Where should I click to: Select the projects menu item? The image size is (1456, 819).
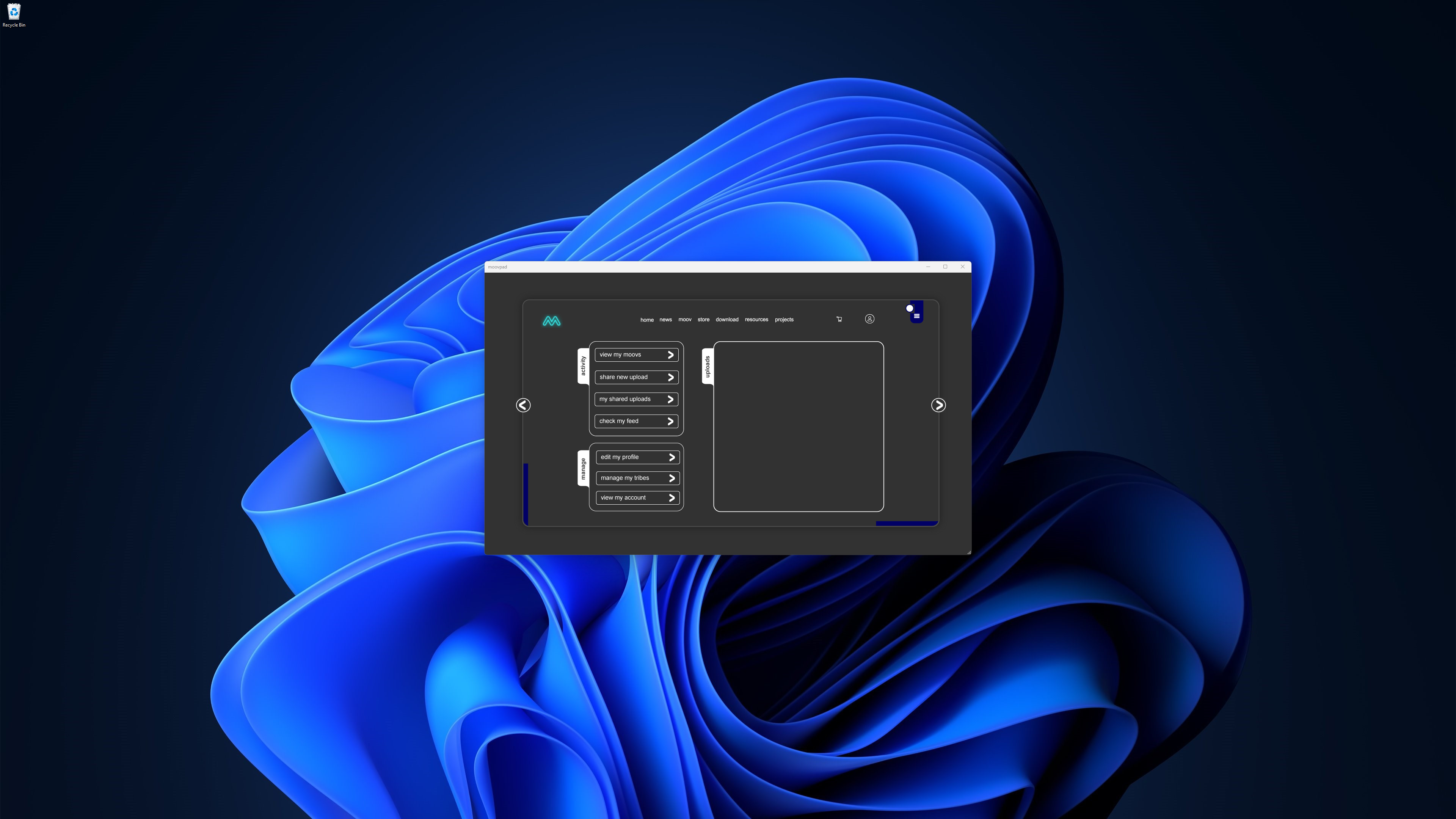point(784,319)
